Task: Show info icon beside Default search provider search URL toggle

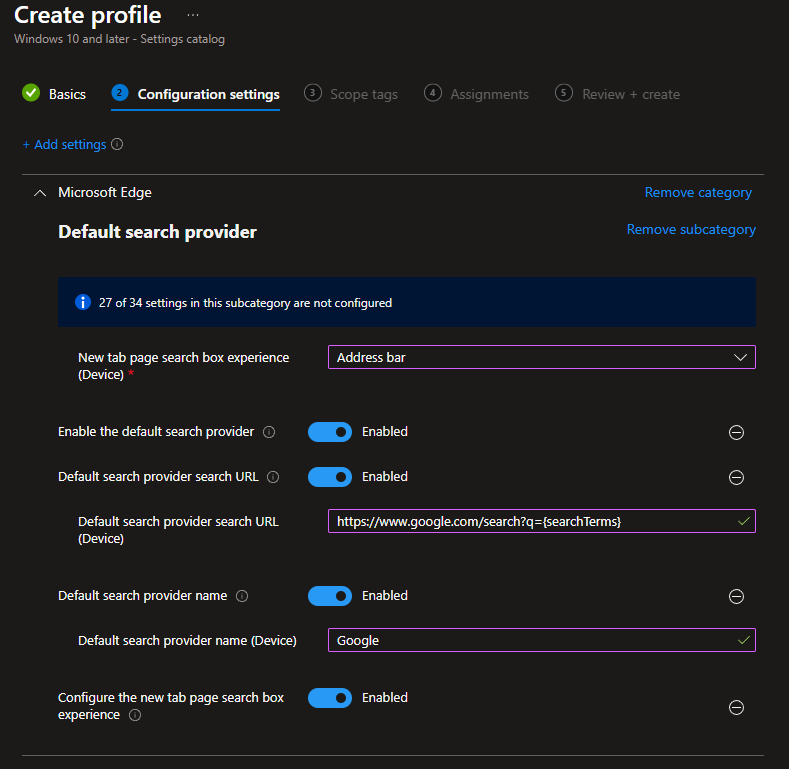Action: [x=273, y=477]
